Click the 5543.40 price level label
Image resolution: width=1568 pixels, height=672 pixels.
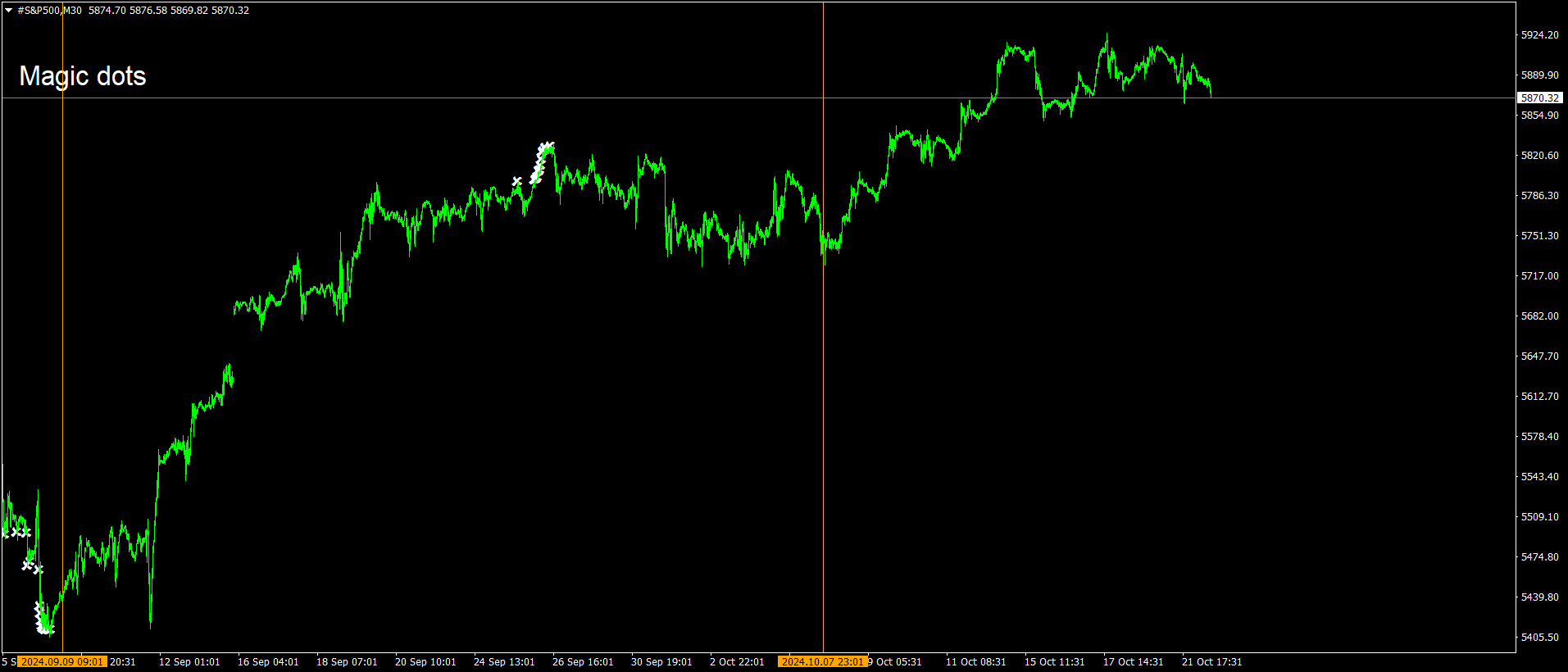pyautogui.click(x=1540, y=477)
